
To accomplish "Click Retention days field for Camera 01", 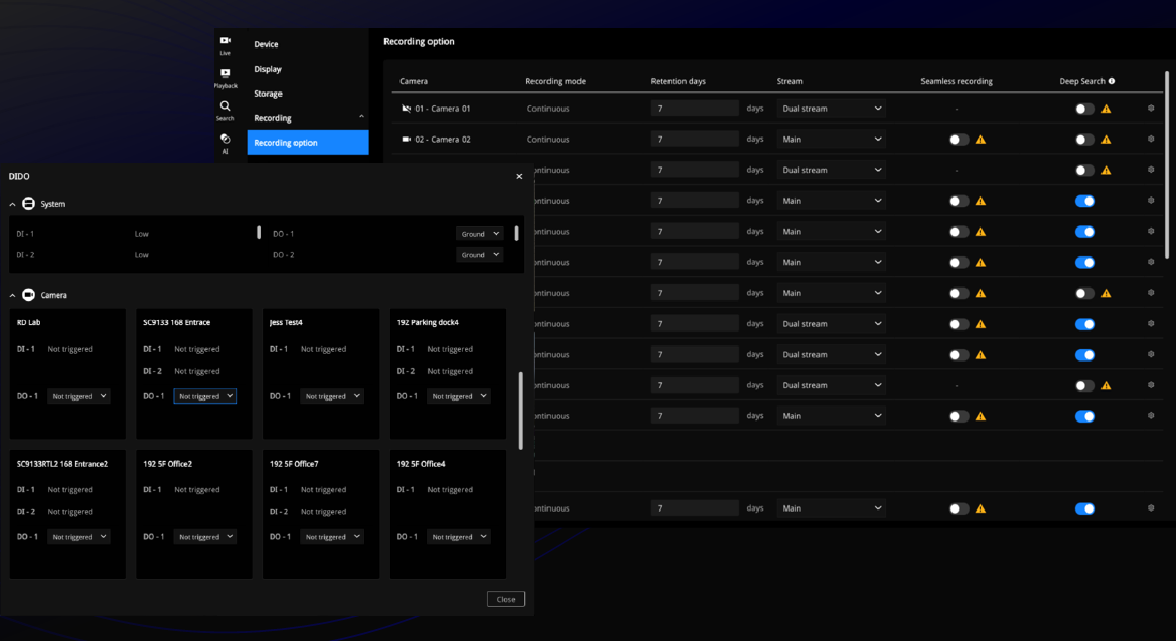I will [694, 108].
